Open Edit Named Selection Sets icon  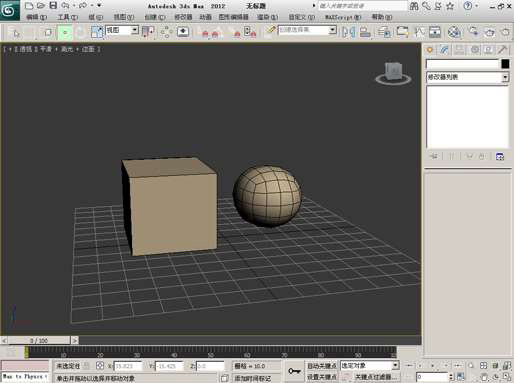[x=271, y=31]
